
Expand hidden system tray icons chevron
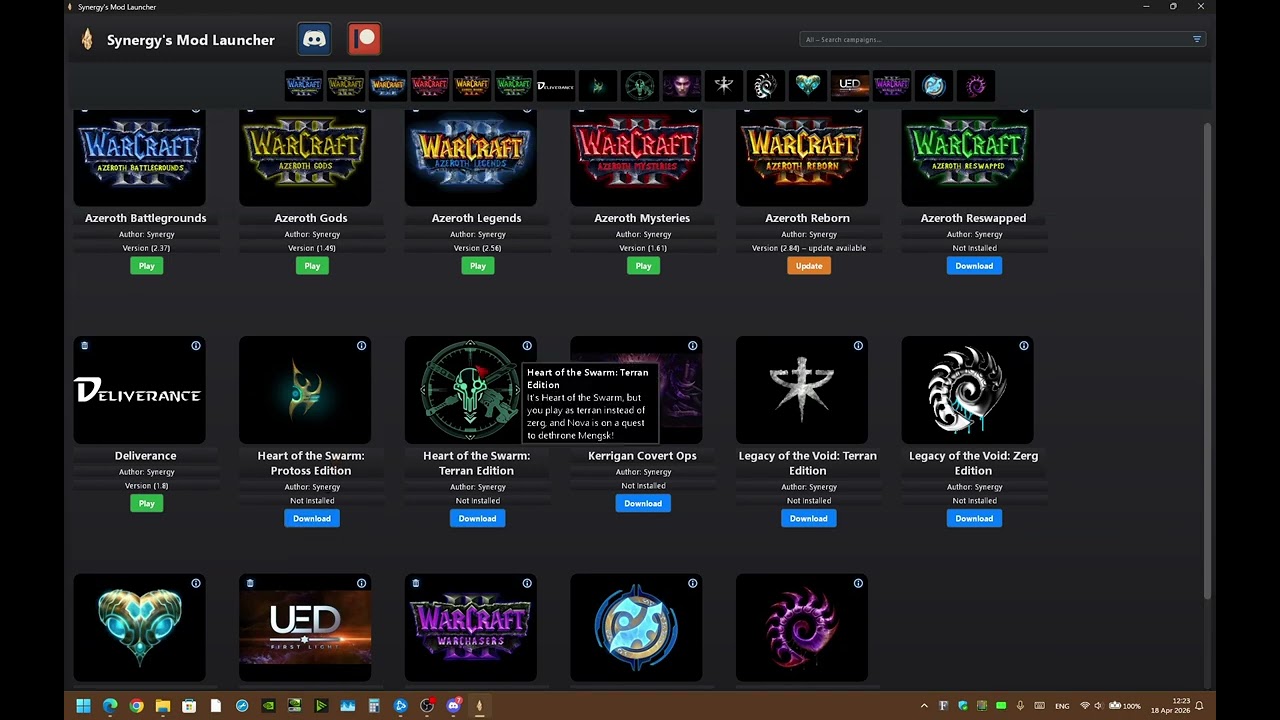(x=924, y=706)
